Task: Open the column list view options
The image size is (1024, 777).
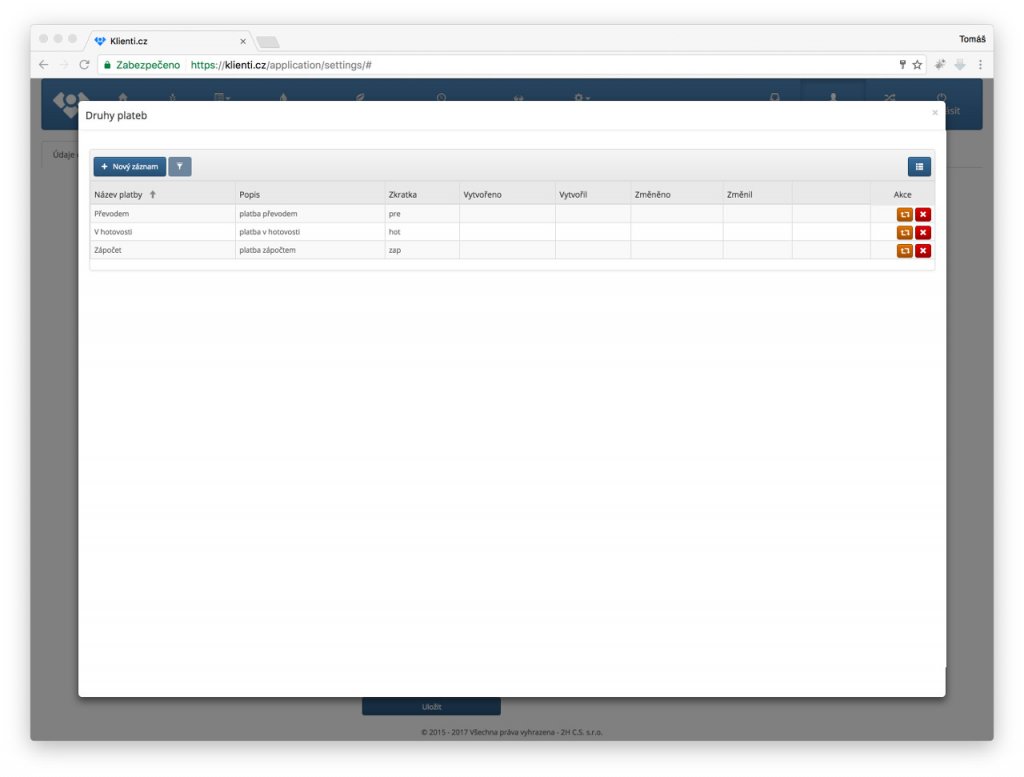Action: [x=919, y=167]
